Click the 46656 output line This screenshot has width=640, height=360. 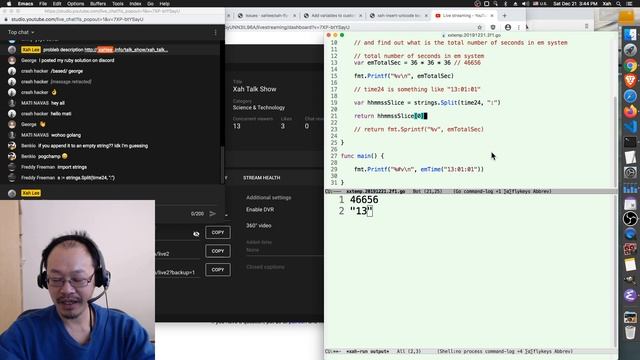coord(364,200)
